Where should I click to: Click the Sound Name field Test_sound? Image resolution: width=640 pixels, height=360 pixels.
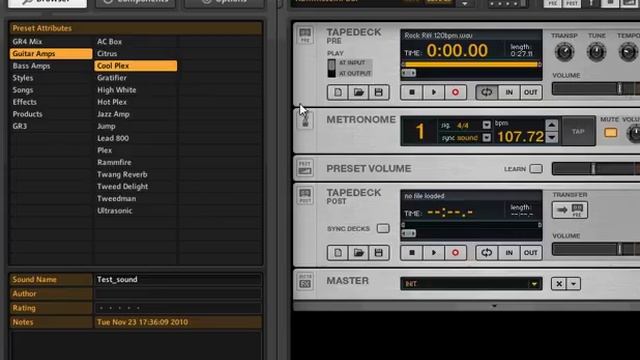pos(178,280)
